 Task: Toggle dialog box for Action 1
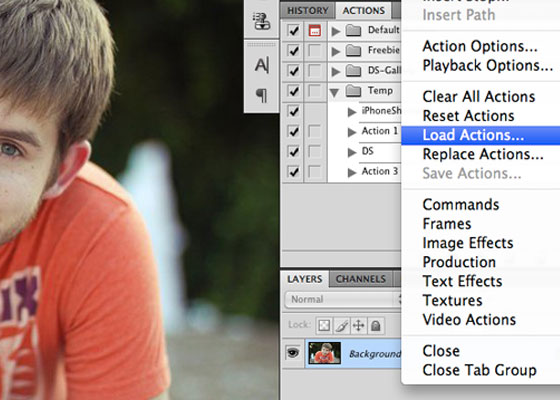pyautogui.click(x=315, y=131)
